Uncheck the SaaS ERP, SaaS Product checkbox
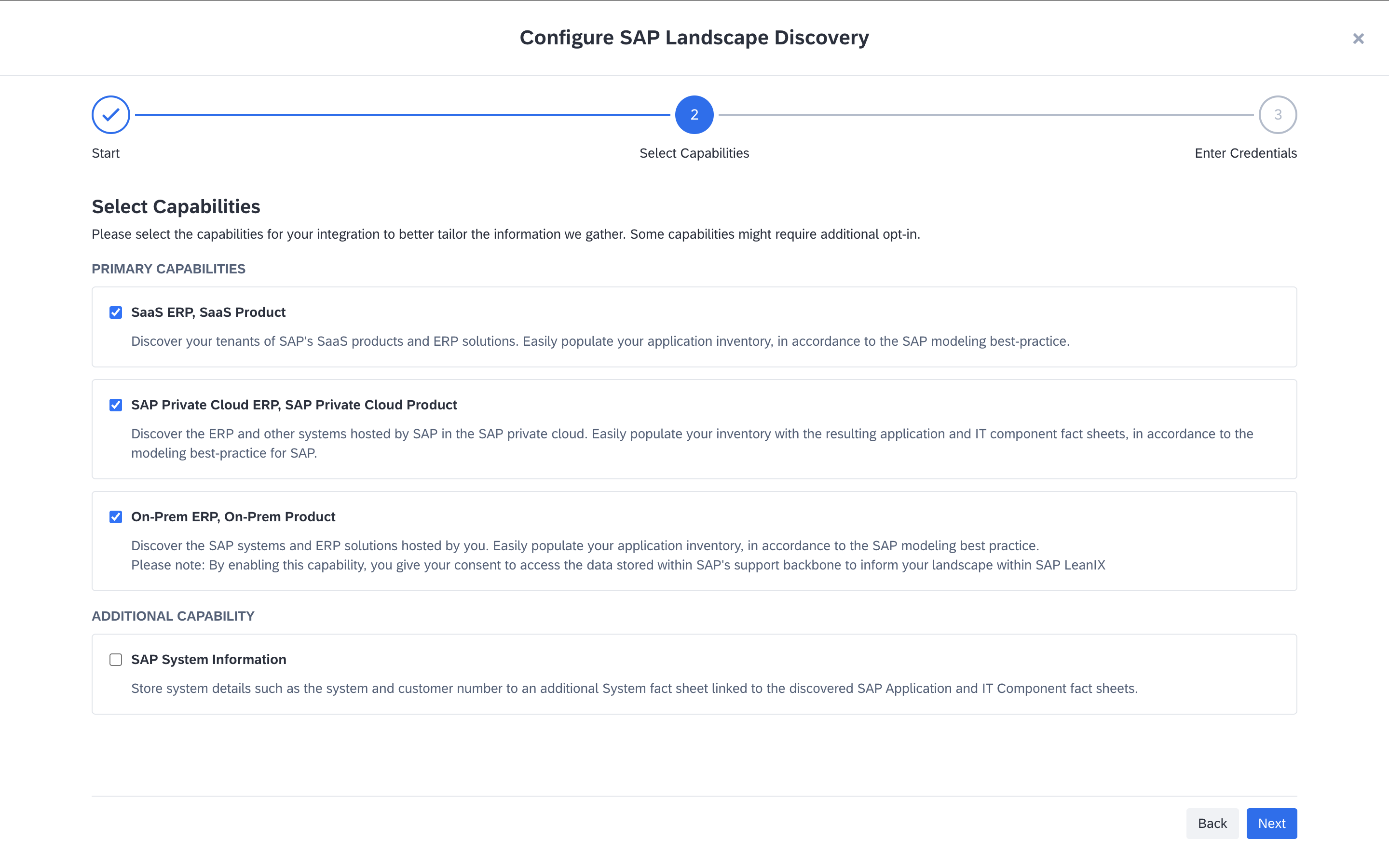 tap(116, 312)
